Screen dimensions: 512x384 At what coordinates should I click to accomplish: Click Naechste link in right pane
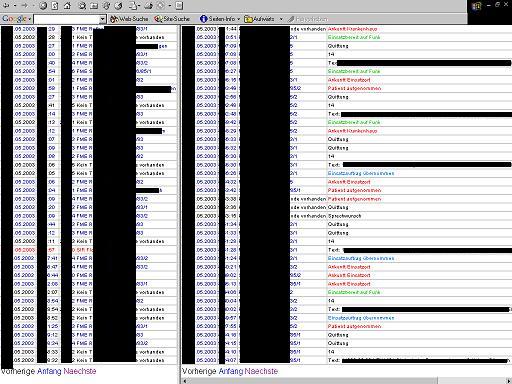[261, 371]
